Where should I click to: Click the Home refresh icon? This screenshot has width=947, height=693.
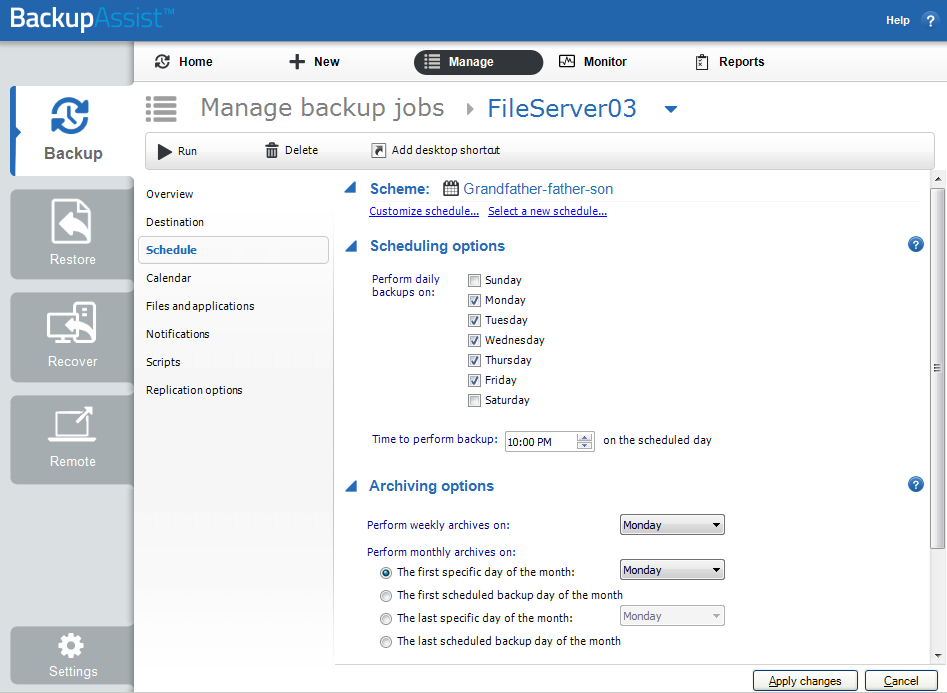(162, 62)
